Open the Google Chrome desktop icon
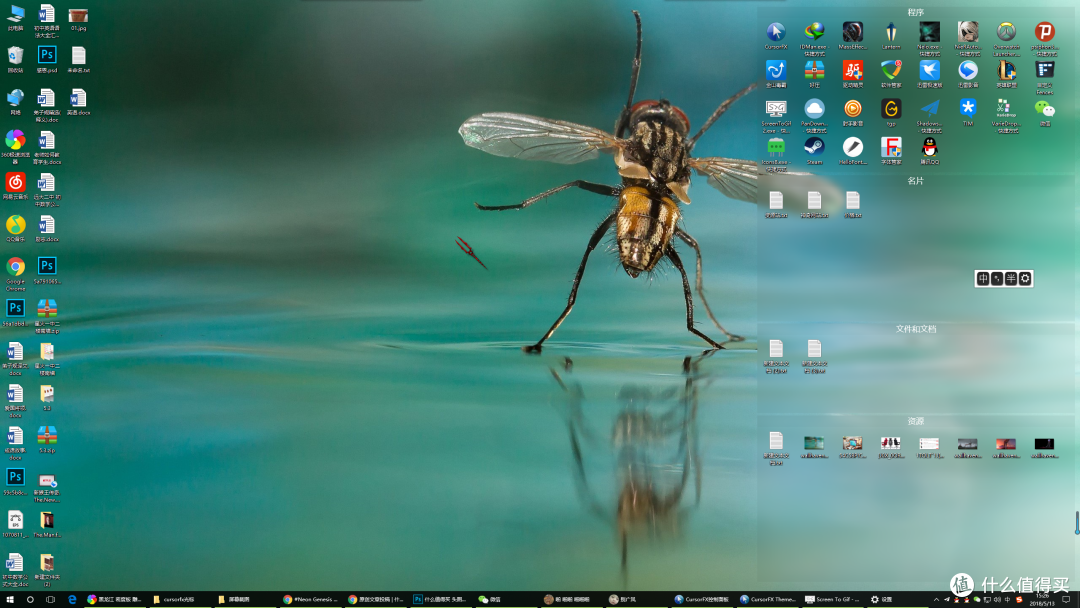Viewport: 1080px width, 608px height. 15,266
